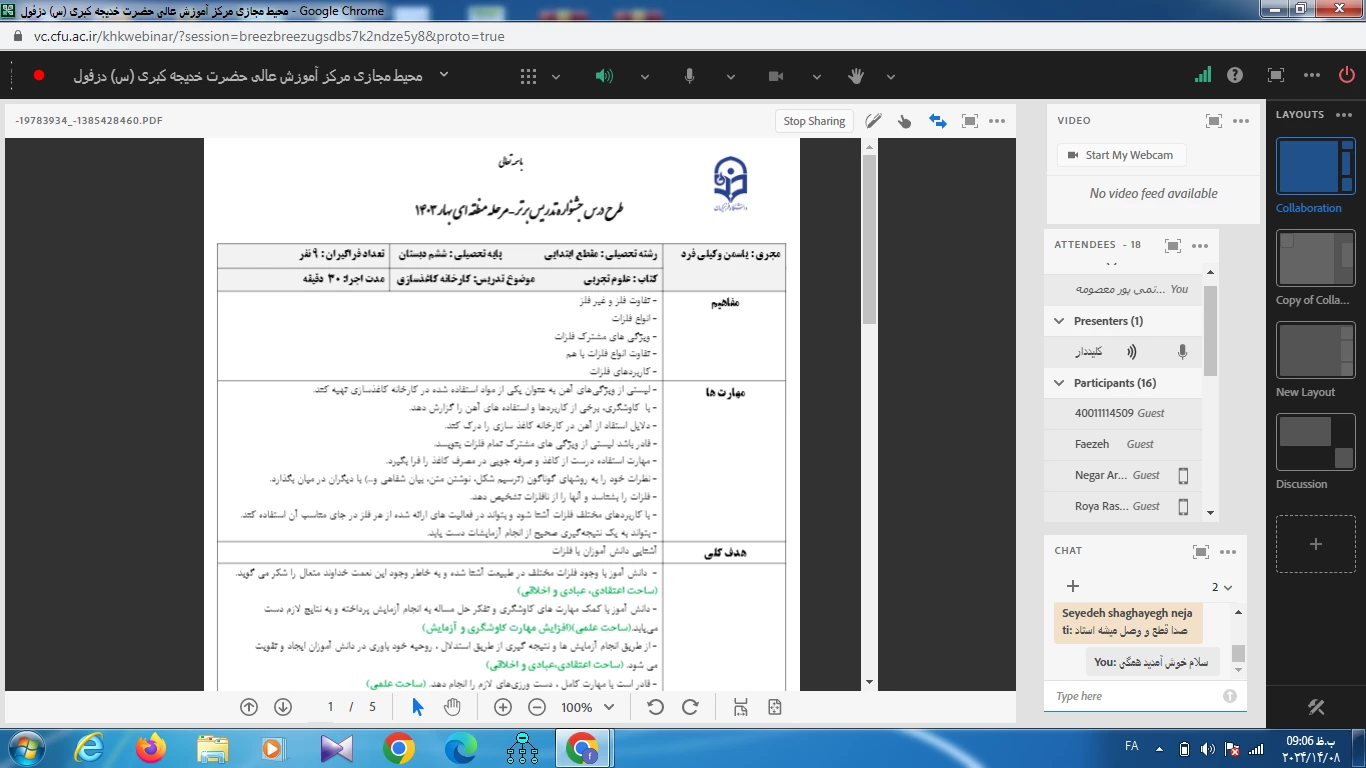The height and width of the screenshot is (768, 1366).
Task: Open the help question mark icon
Action: (x=1235, y=76)
